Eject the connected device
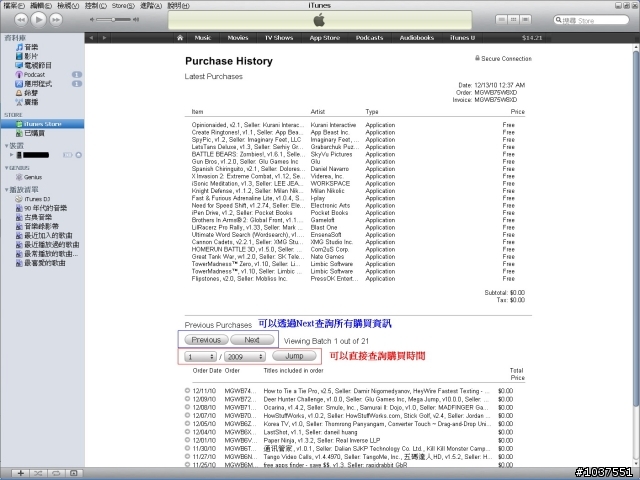 pos(79,155)
